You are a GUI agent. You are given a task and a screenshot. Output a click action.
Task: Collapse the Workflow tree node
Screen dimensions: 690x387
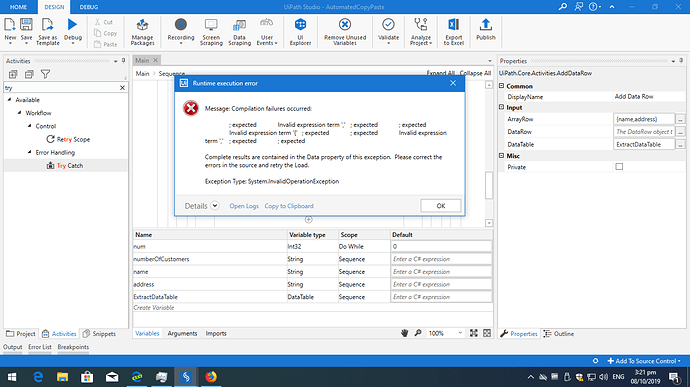click(19, 113)
